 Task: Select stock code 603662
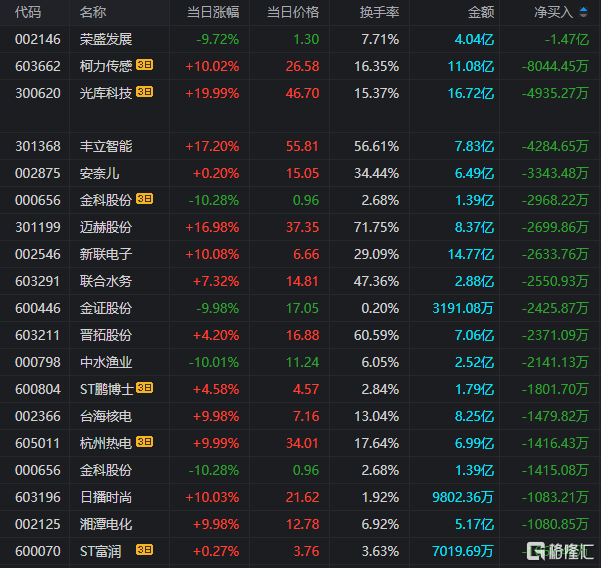[x=38, y=66]
